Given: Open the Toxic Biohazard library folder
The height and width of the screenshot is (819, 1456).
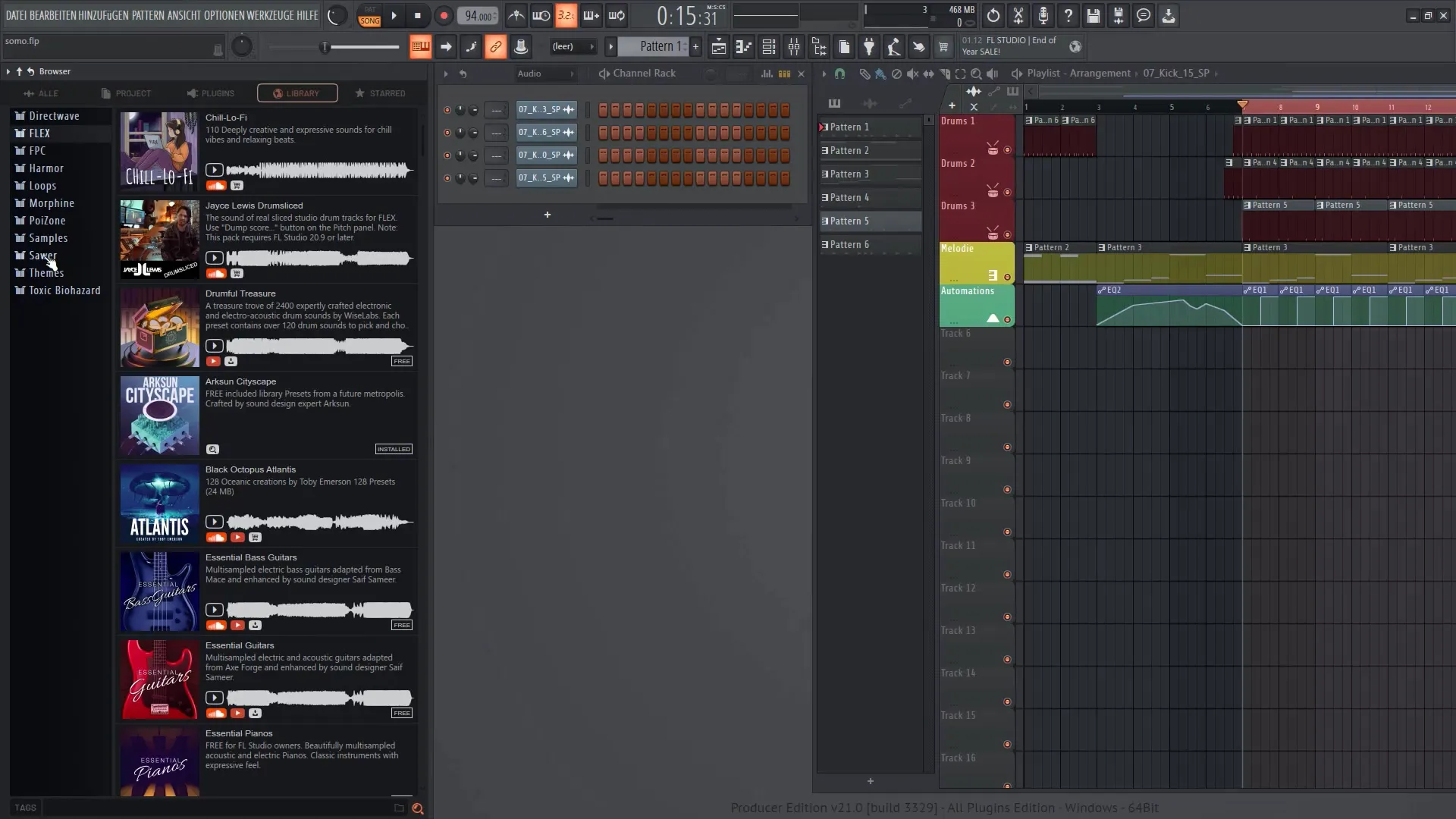Looking at the screenshot, I should tap(61, 290).
